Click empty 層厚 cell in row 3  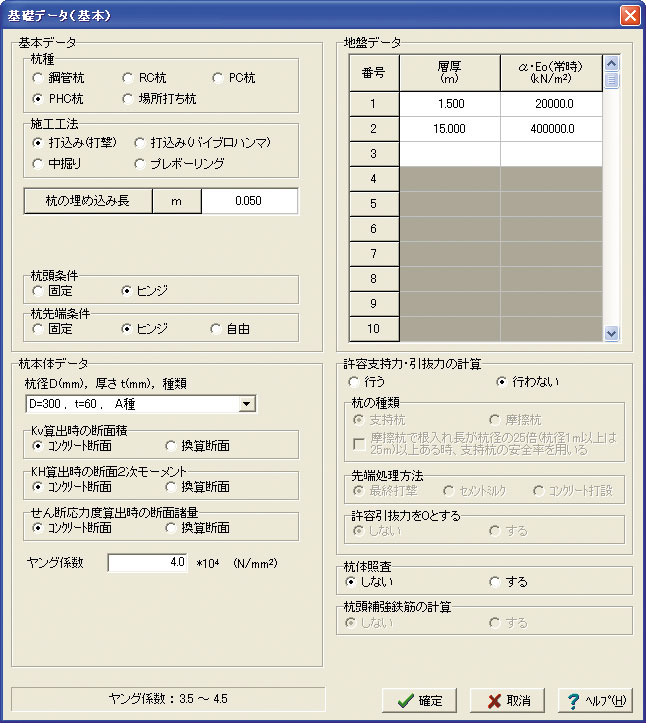point(450,154)
